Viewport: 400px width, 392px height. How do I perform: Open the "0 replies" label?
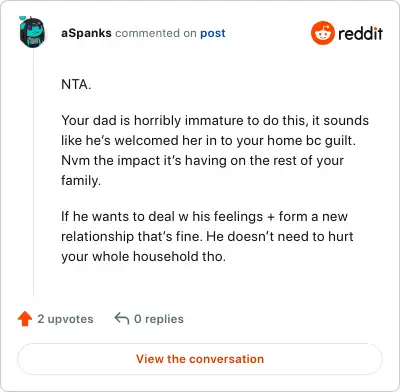click(x=159, y=319)
